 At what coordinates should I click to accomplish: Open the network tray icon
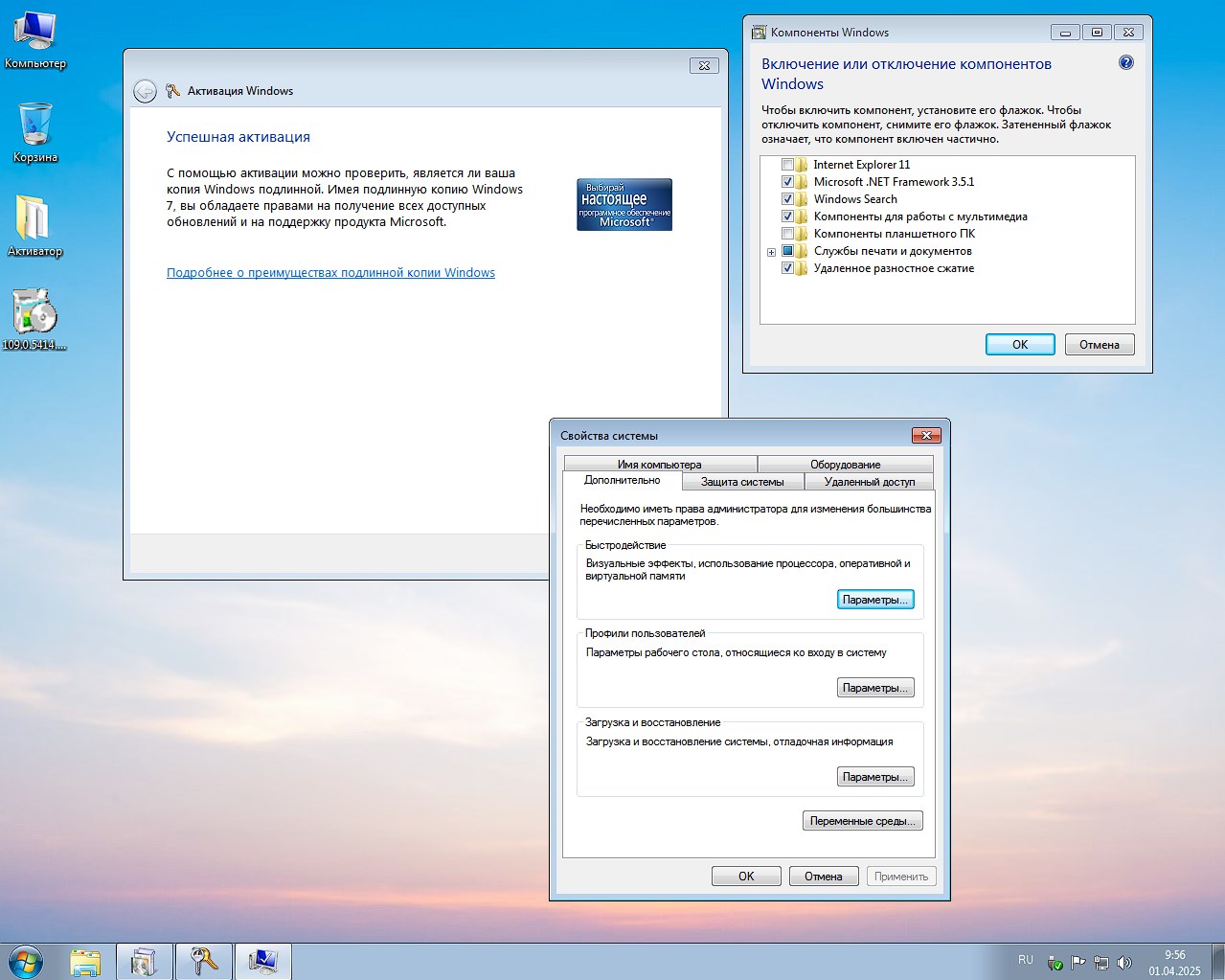point(1101,963)
